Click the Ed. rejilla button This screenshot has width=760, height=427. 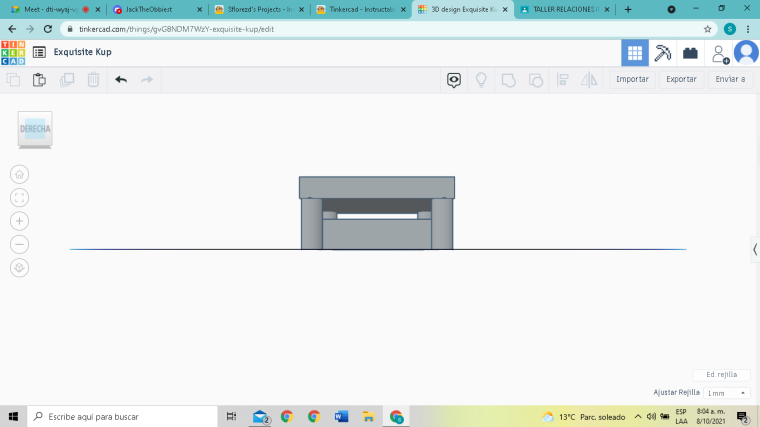click(x=722, y=375)
